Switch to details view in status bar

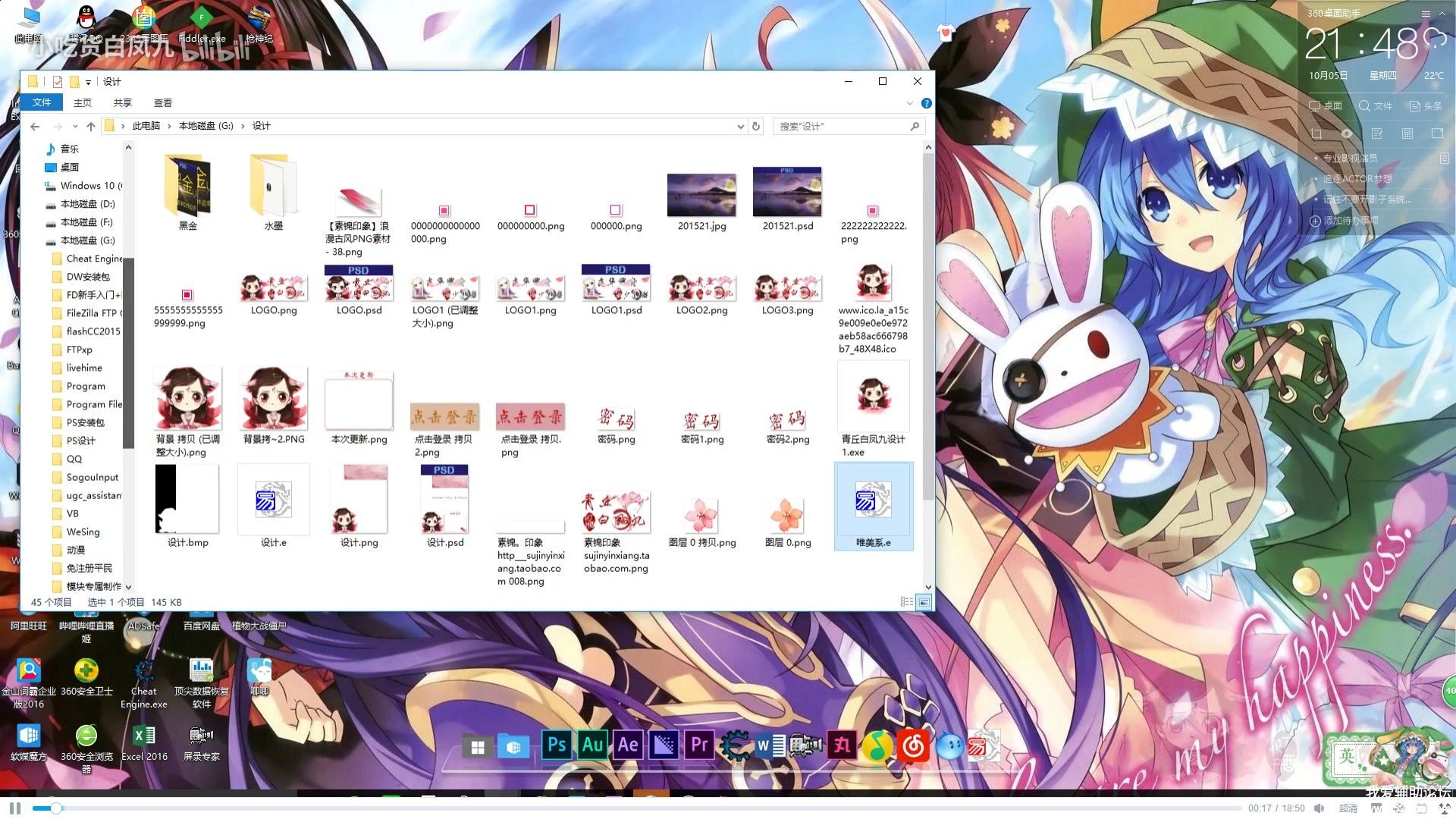point(907,601)
